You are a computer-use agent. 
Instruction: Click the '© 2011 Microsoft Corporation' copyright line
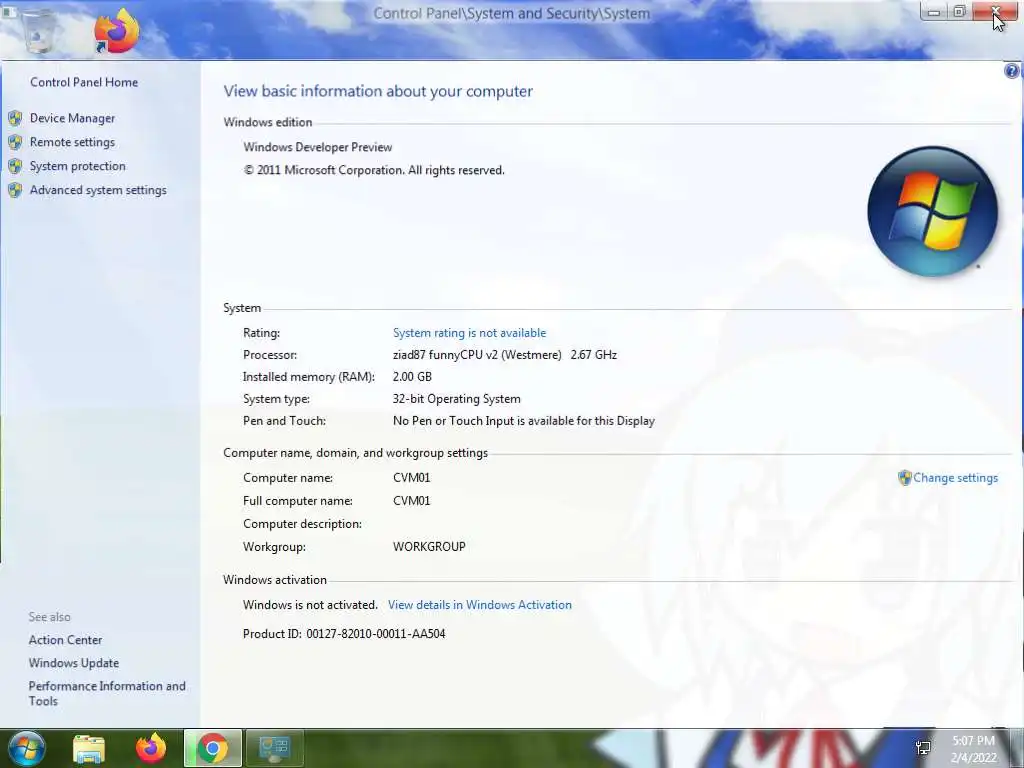(x=374, y=170)
